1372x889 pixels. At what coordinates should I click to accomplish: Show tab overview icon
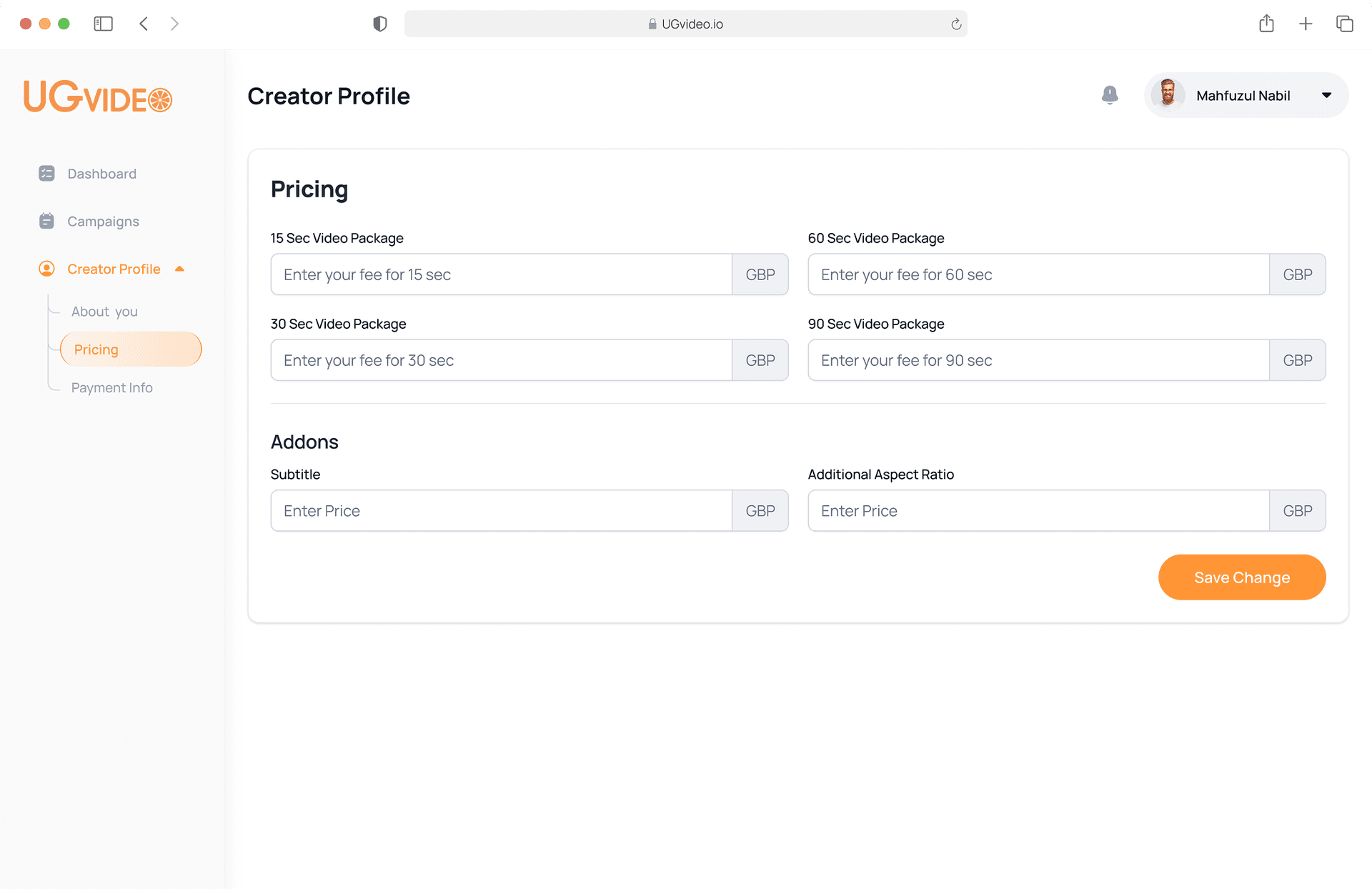pyautogui.click(x=1344, y=24)
